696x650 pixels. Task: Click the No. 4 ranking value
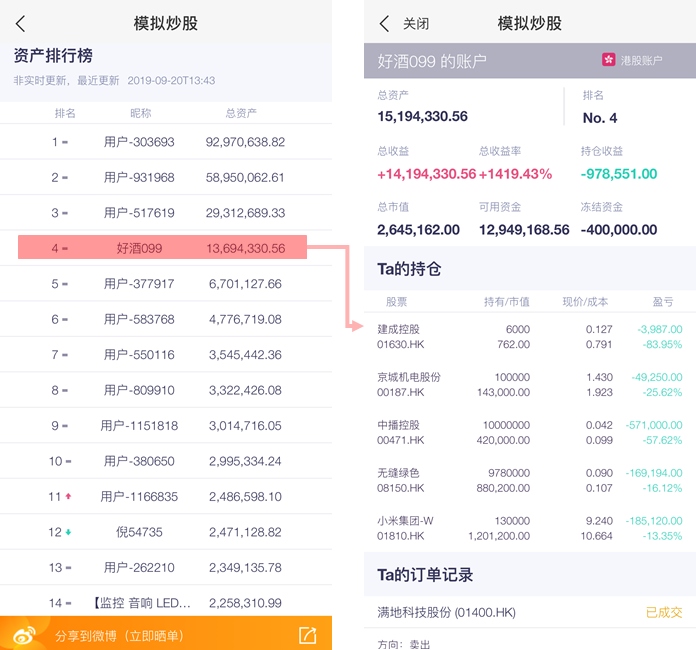point(600,118)
